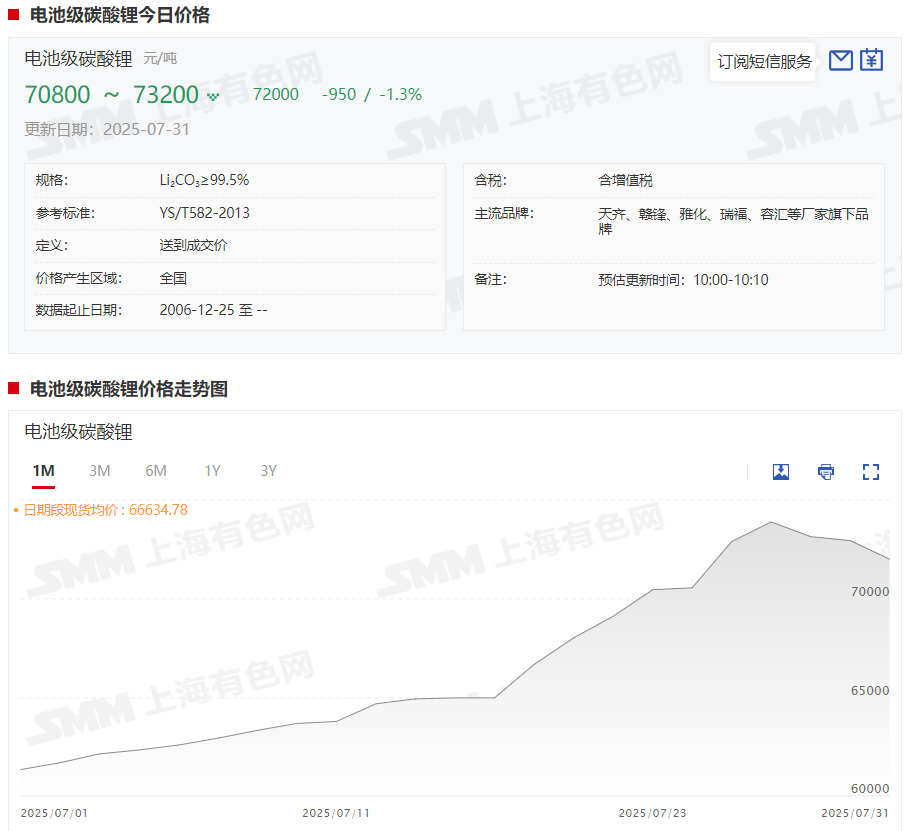Click the green down-arrow price indicator

(212, 96)
